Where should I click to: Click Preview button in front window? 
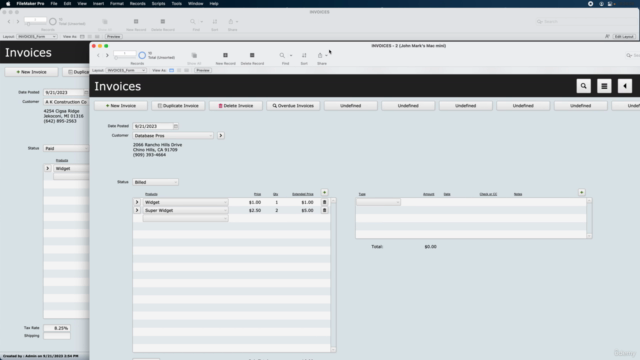(x=202, y=70)
